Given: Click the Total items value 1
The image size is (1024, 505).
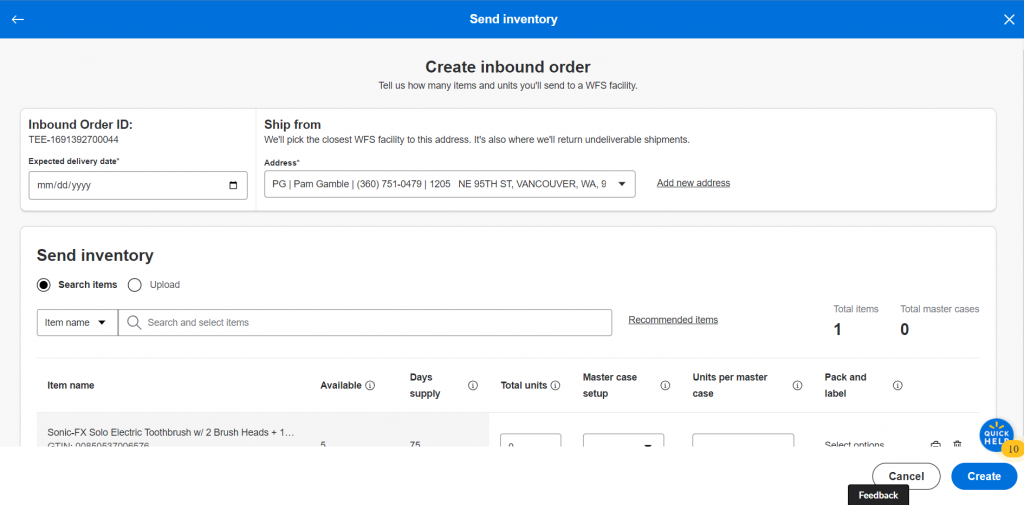Looking at the screenshot, I should tap(837, 330).
